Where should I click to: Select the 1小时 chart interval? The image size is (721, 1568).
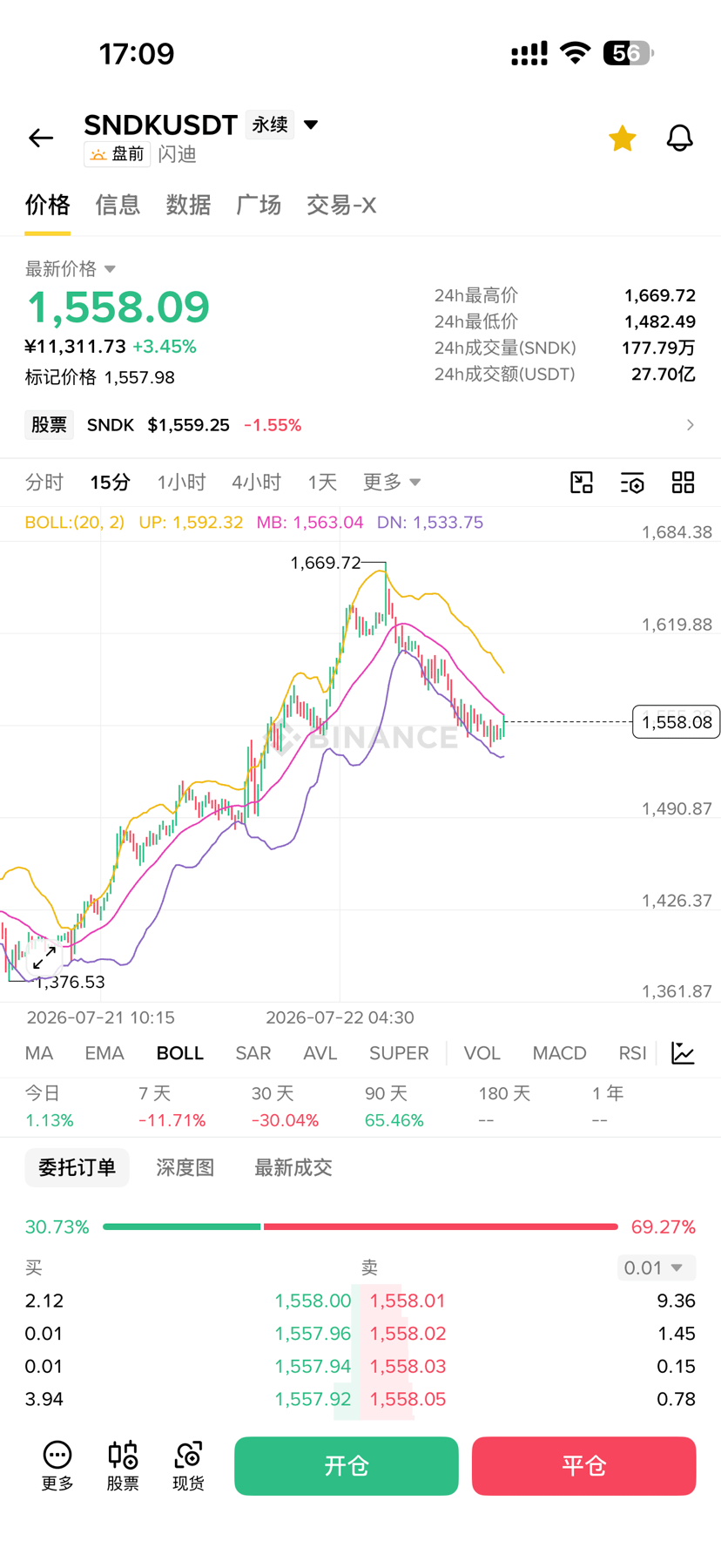coord(181,483)
